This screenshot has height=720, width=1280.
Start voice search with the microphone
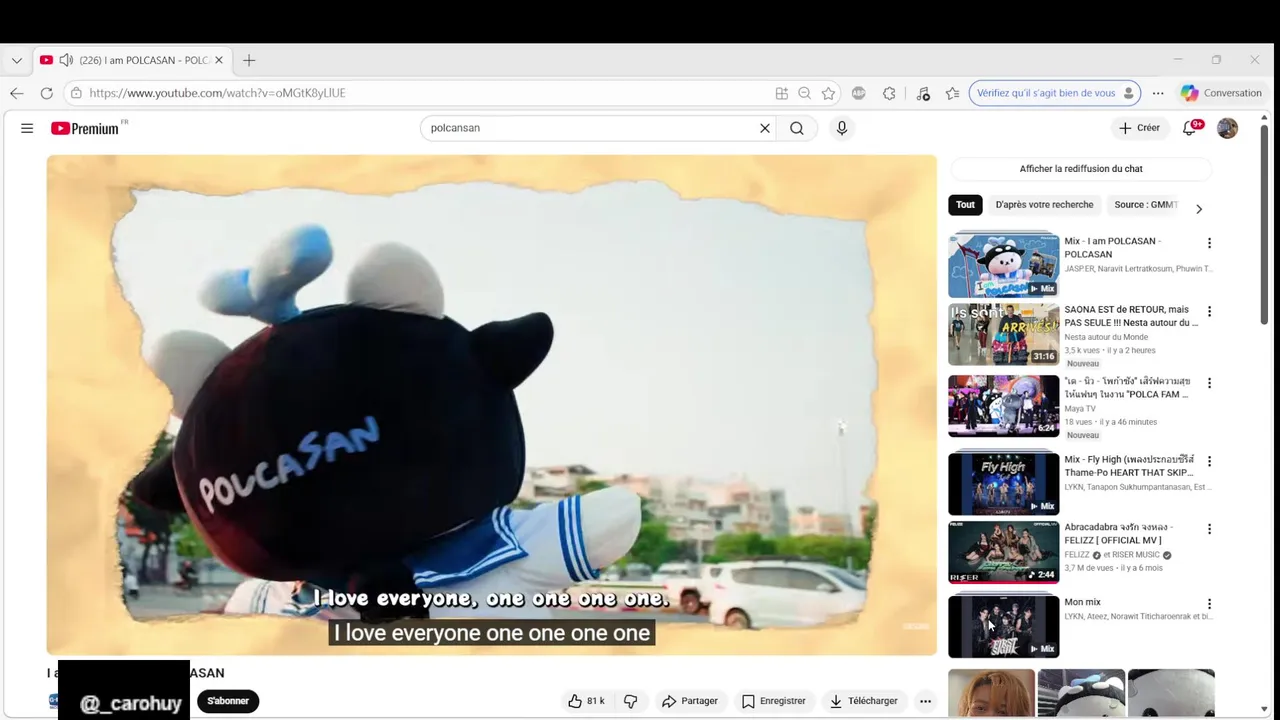[x=842, y=128]
